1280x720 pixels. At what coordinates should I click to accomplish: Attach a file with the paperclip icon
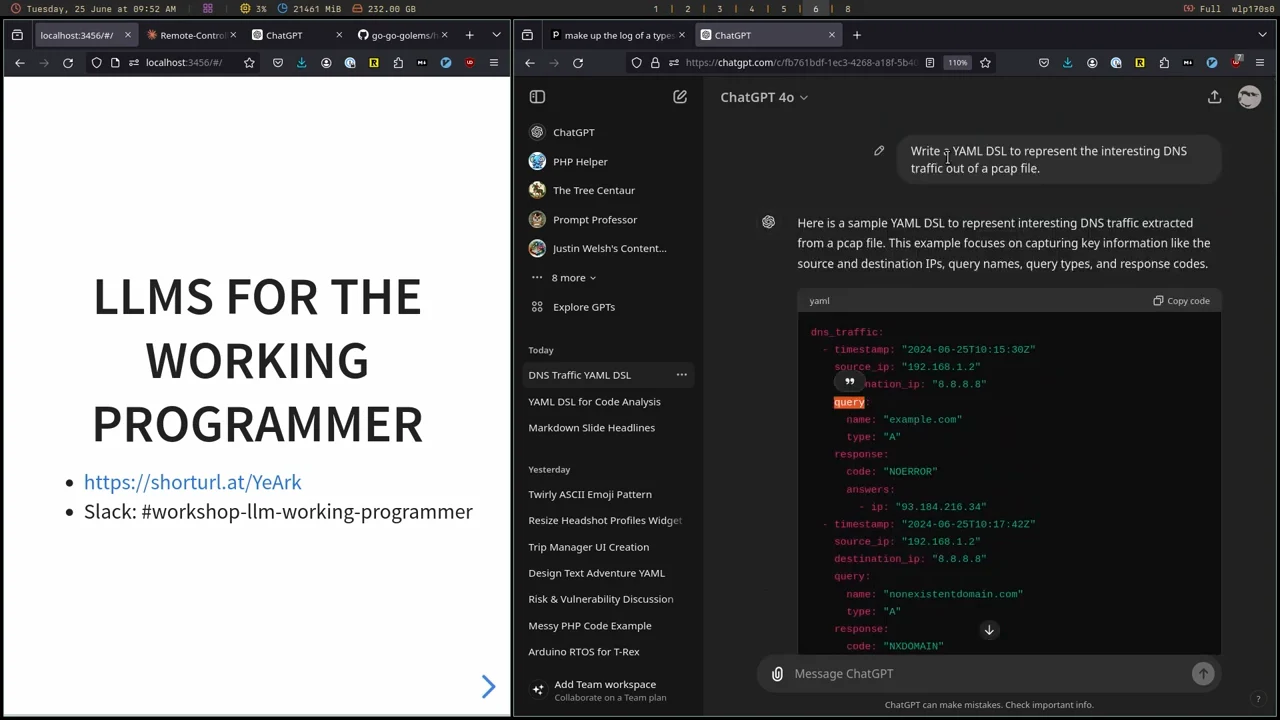(x=777, y=674)
